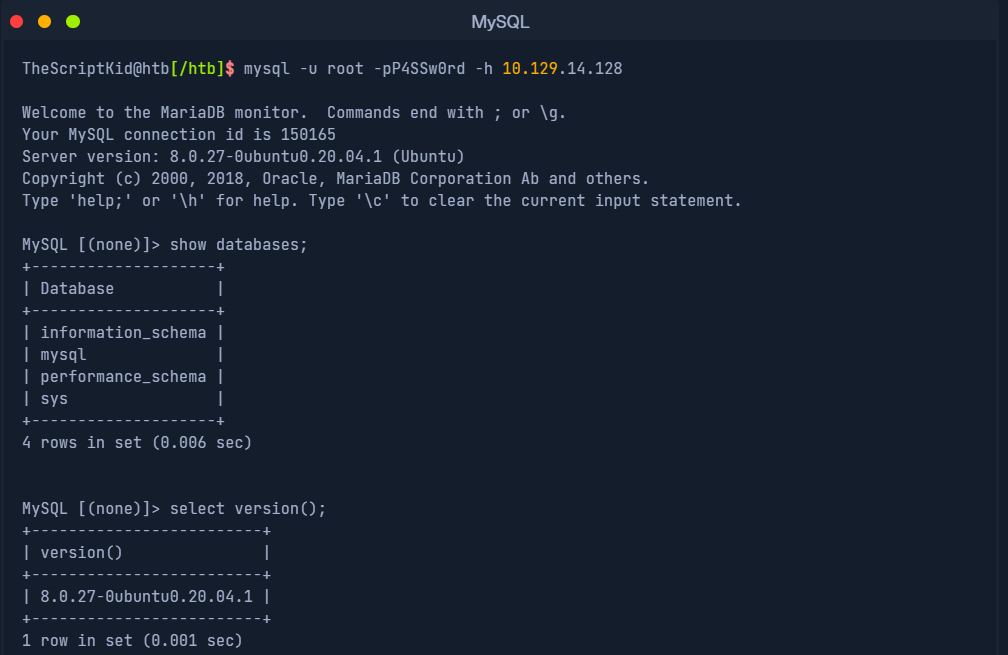Image resolution: width=1008 pixels, height=655 pixels.
Task: Click the Server version line
Action: point(243,157)
